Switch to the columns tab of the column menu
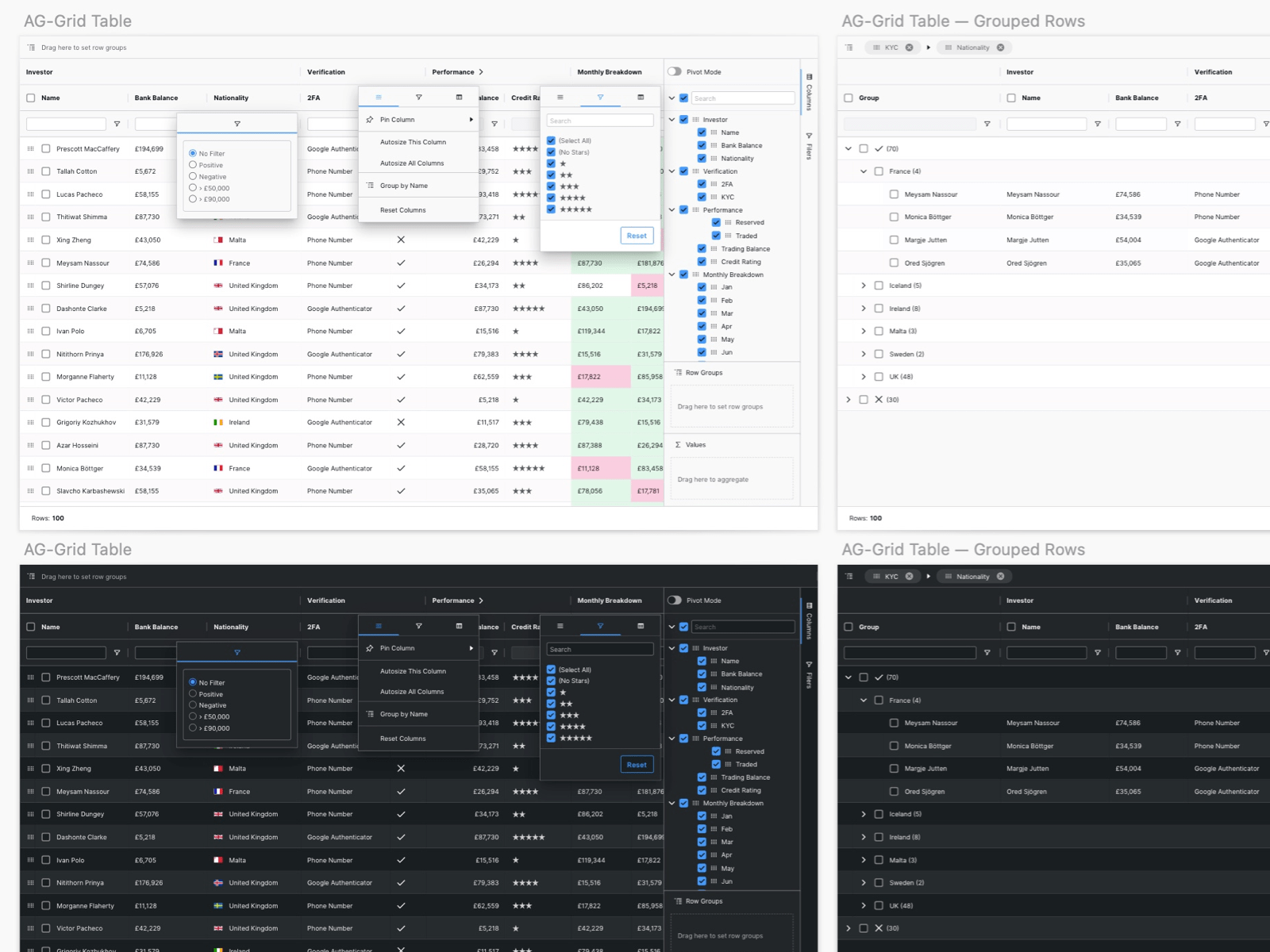Viewport: 1270px width, 952px height. click(459, 97)
